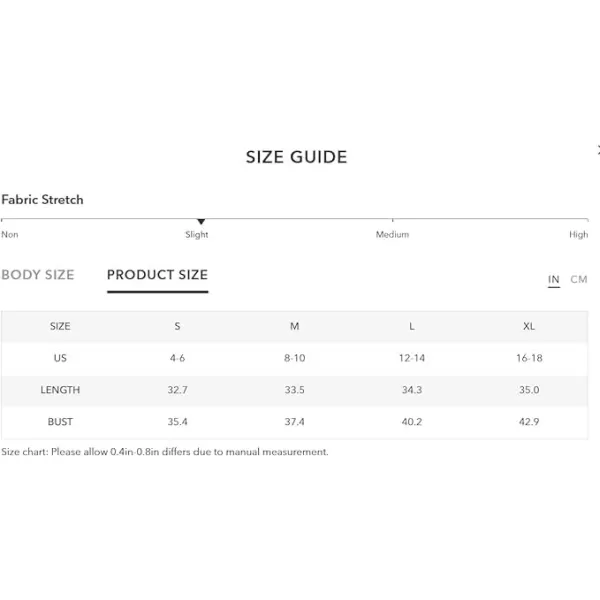Click the US row label
Viewport: 600px width, 600px height.
point(60,358)
